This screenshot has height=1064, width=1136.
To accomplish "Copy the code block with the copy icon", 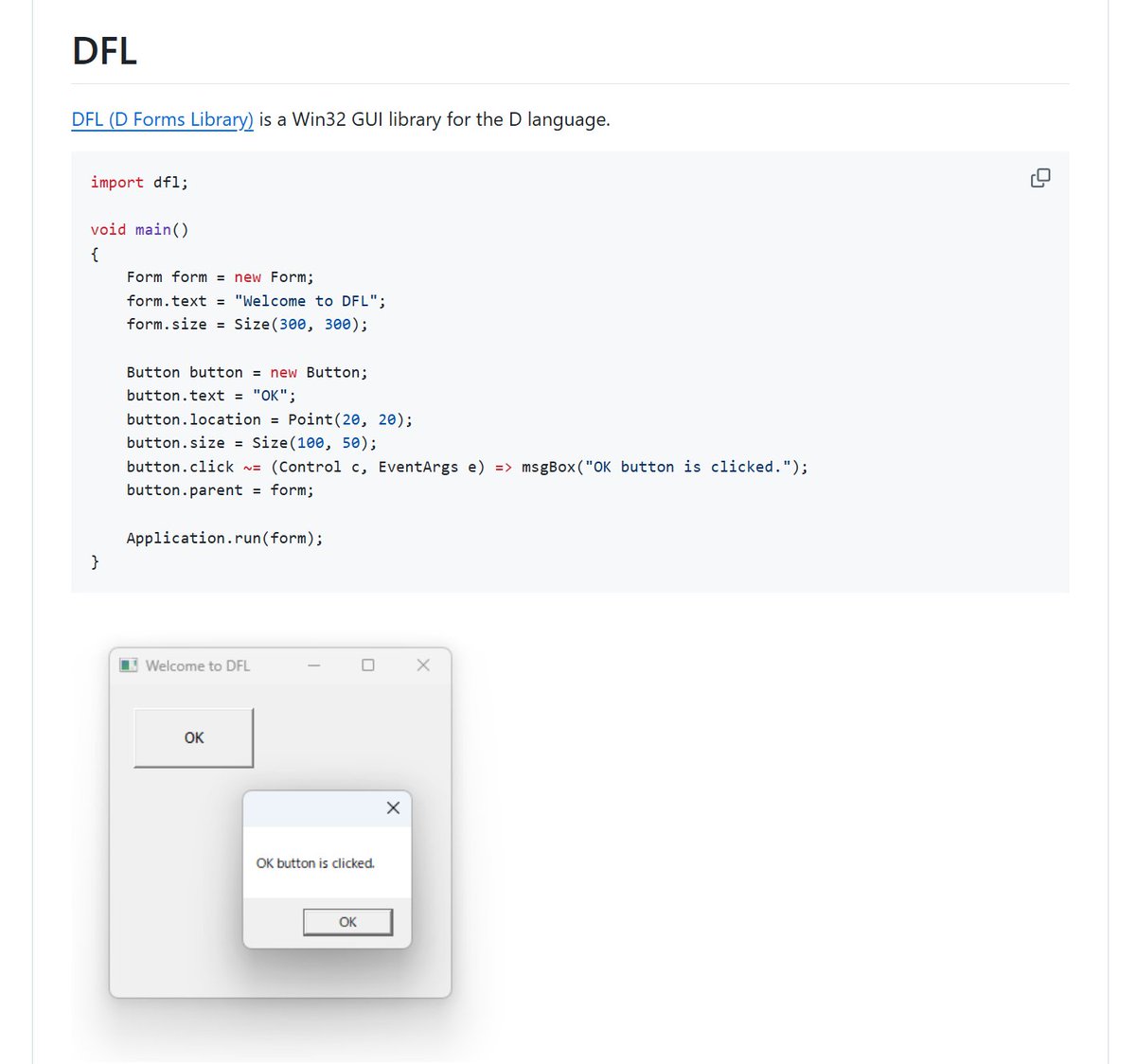I will (x=1040, y=178).
